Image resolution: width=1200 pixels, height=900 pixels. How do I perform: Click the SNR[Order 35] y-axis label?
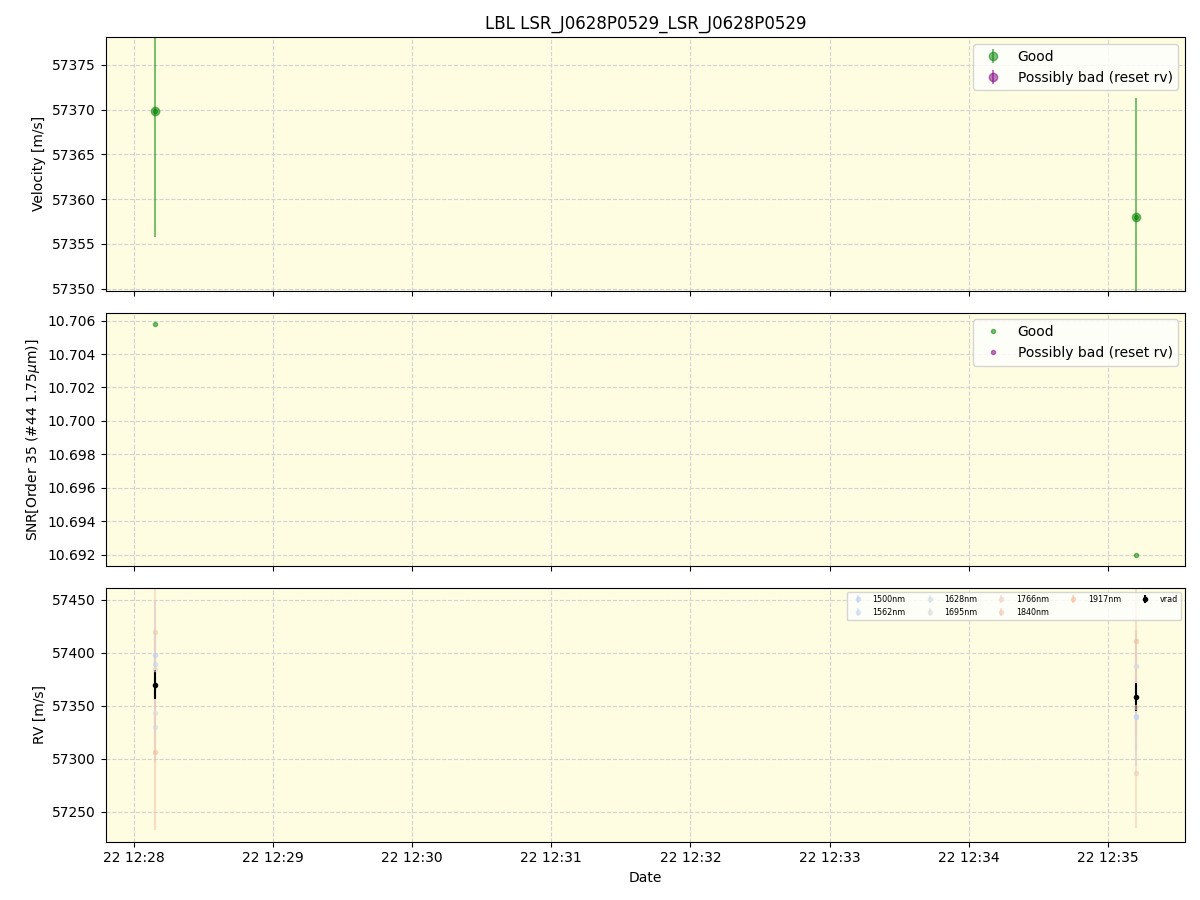33,440
